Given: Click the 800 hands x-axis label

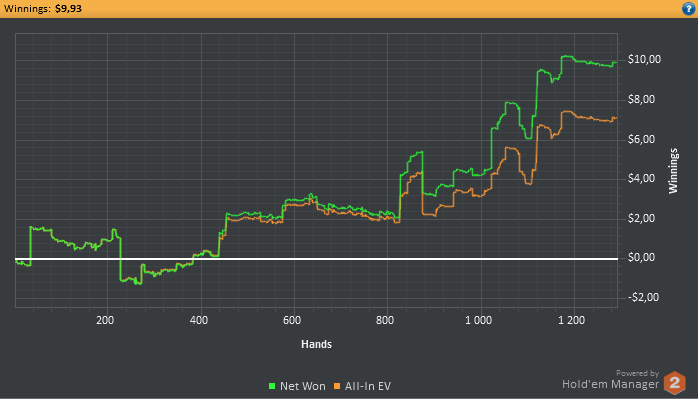Looking at the screenshot, I should point(385,320).
